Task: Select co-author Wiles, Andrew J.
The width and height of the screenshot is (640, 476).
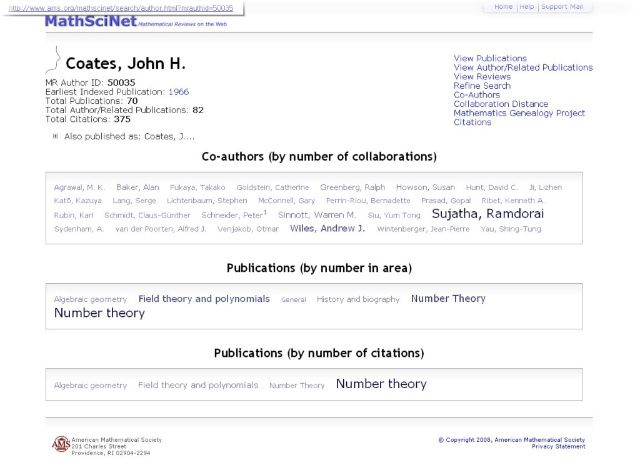Action: tap(327, 229)
